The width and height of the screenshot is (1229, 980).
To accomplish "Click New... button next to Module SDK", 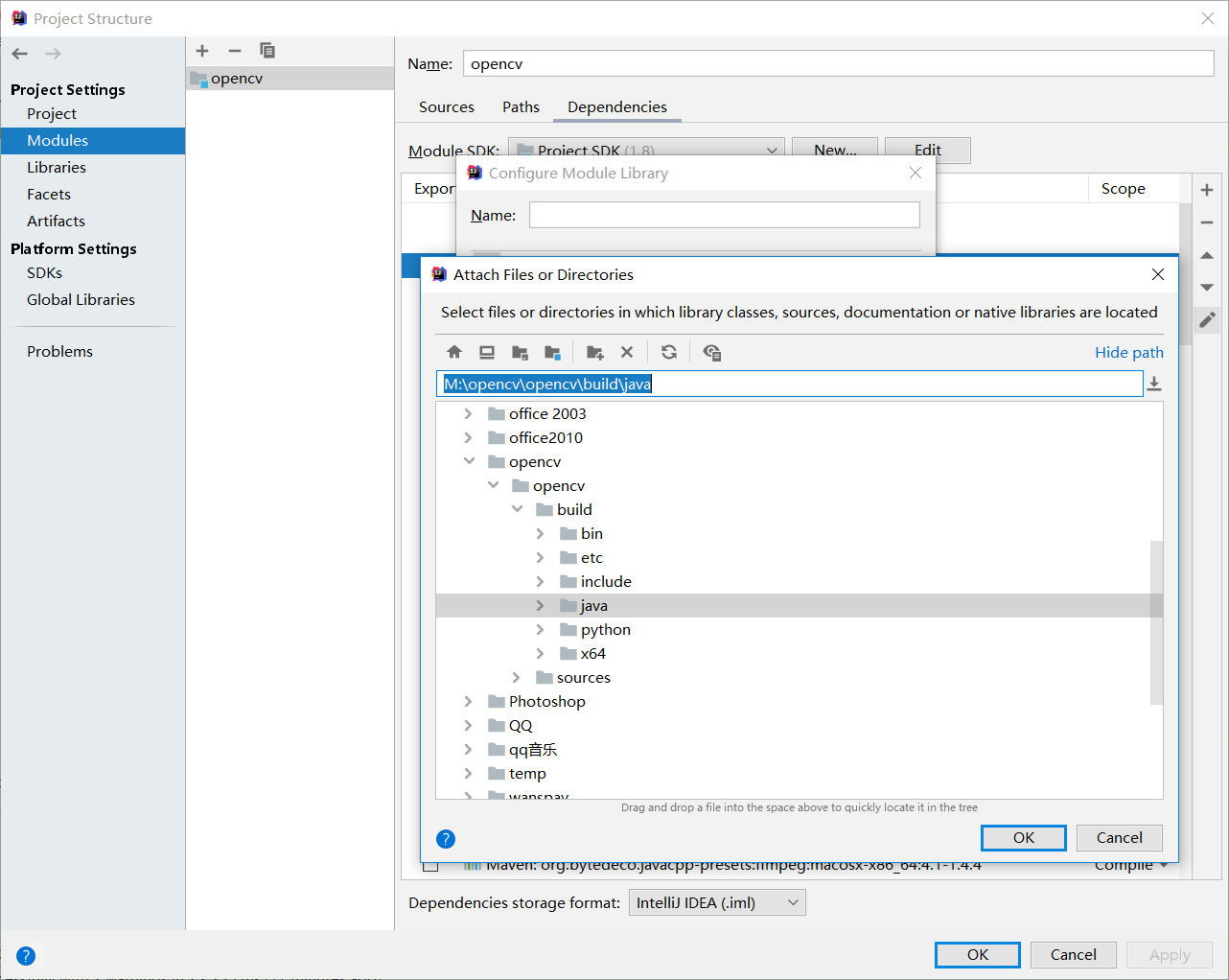I will [835, 149].
